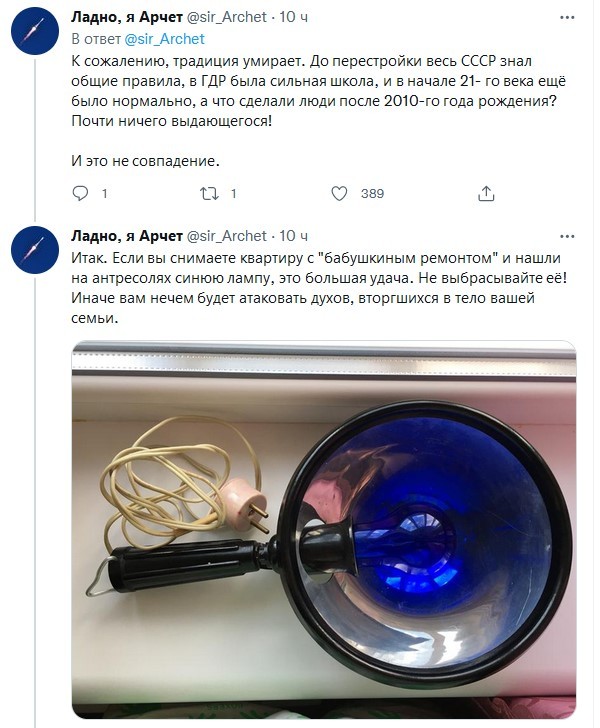Open author name 'Ладно, я Арчет' in second tweet
600x728 pixels.
point(127,236)
